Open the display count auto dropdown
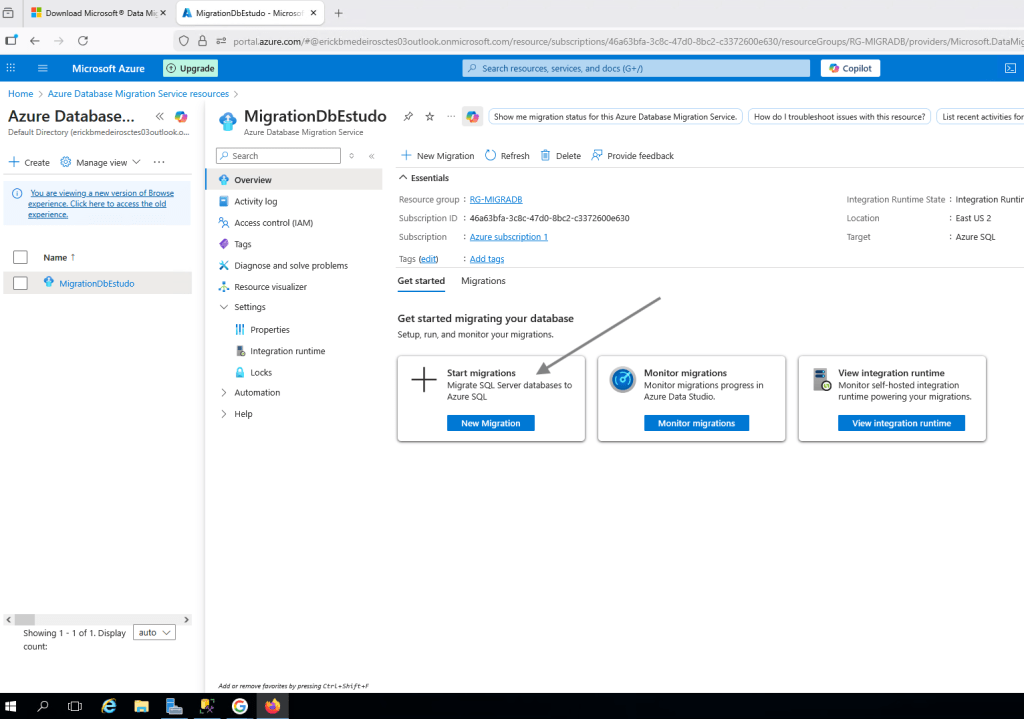 [x=155, y=632]
